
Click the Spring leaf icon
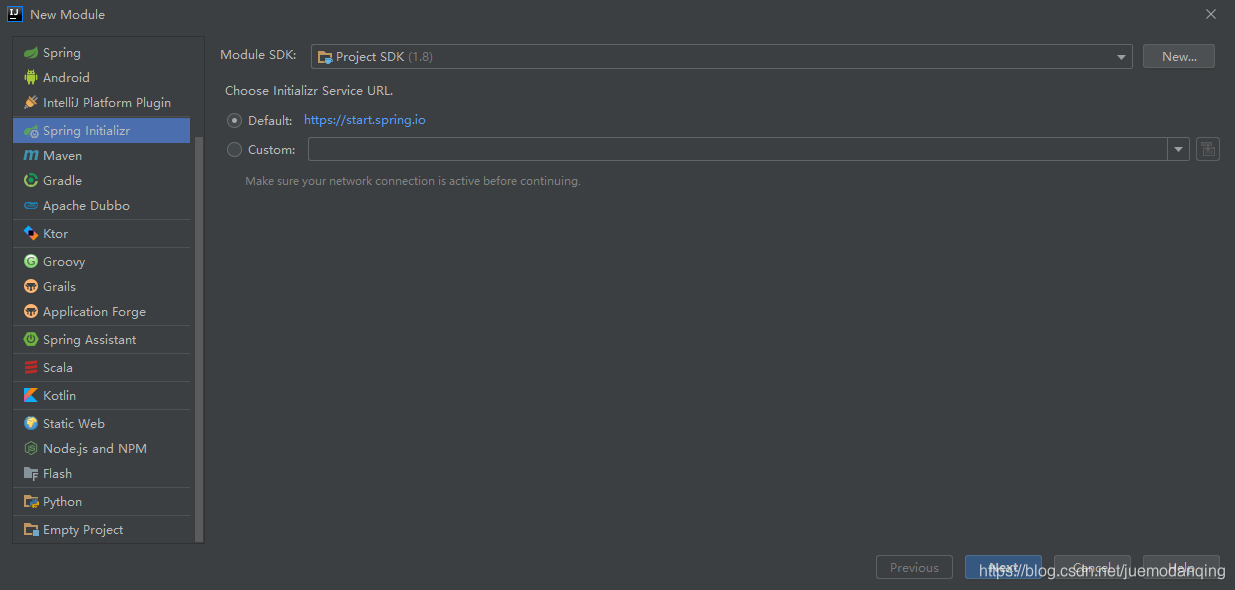tap(31, 53)
